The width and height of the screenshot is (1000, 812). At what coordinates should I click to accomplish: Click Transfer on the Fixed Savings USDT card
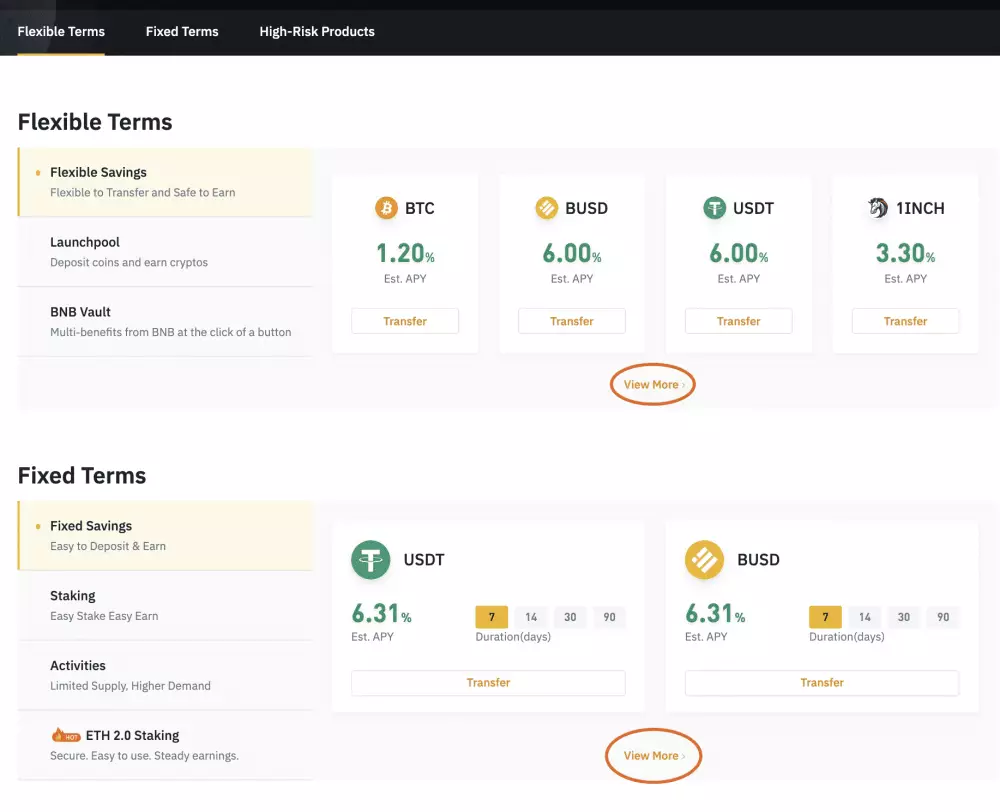(x=488, y=682)
